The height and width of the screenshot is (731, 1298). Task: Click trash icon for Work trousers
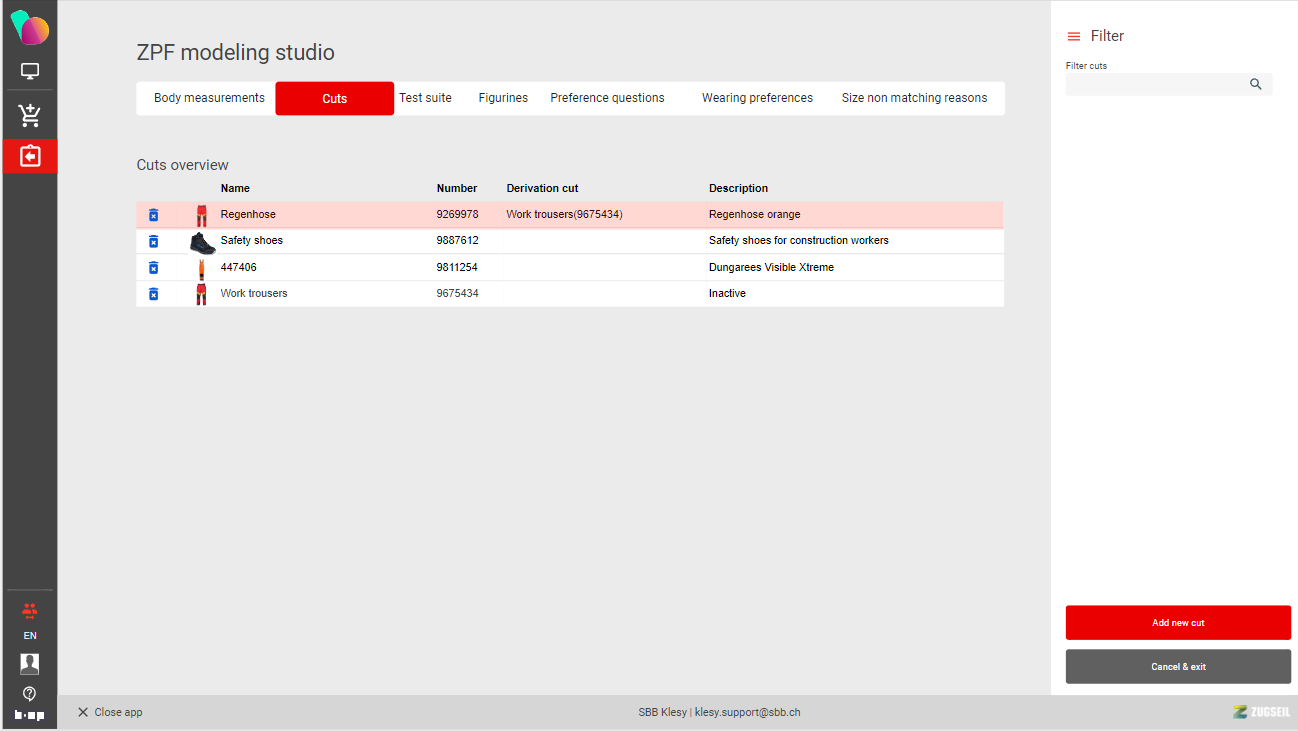pyautogui.click(x=153, y=294)
